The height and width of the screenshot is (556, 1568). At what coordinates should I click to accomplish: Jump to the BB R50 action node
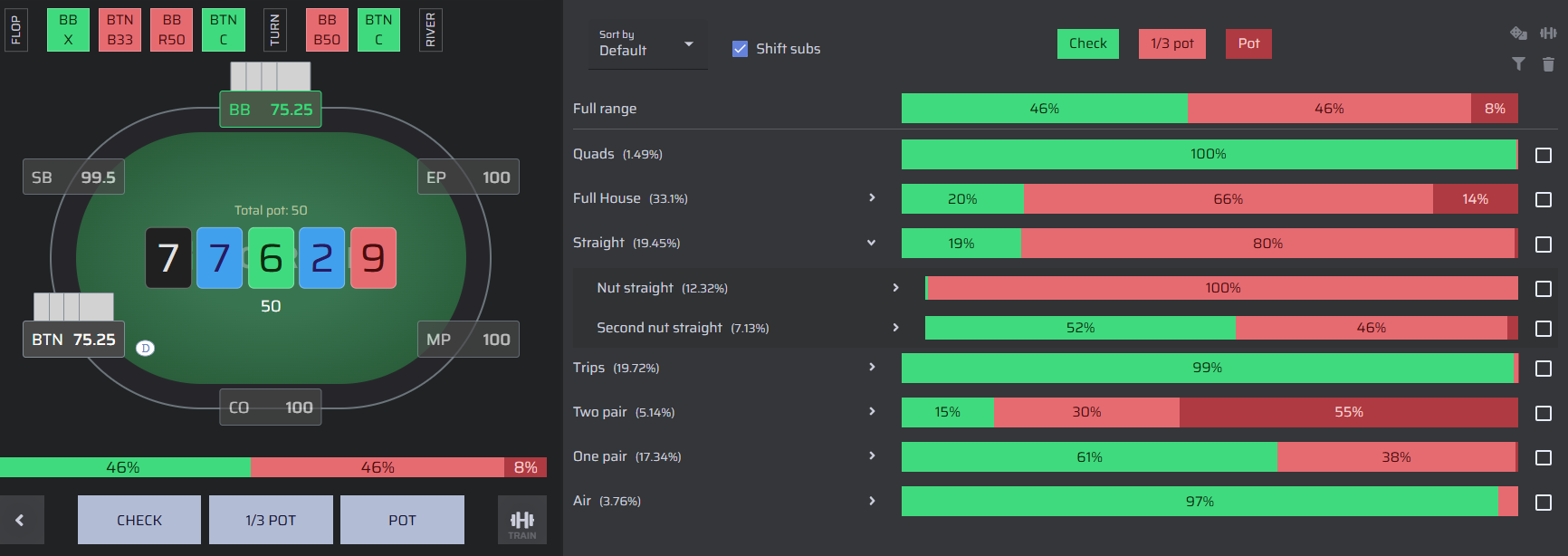(171, 30)
